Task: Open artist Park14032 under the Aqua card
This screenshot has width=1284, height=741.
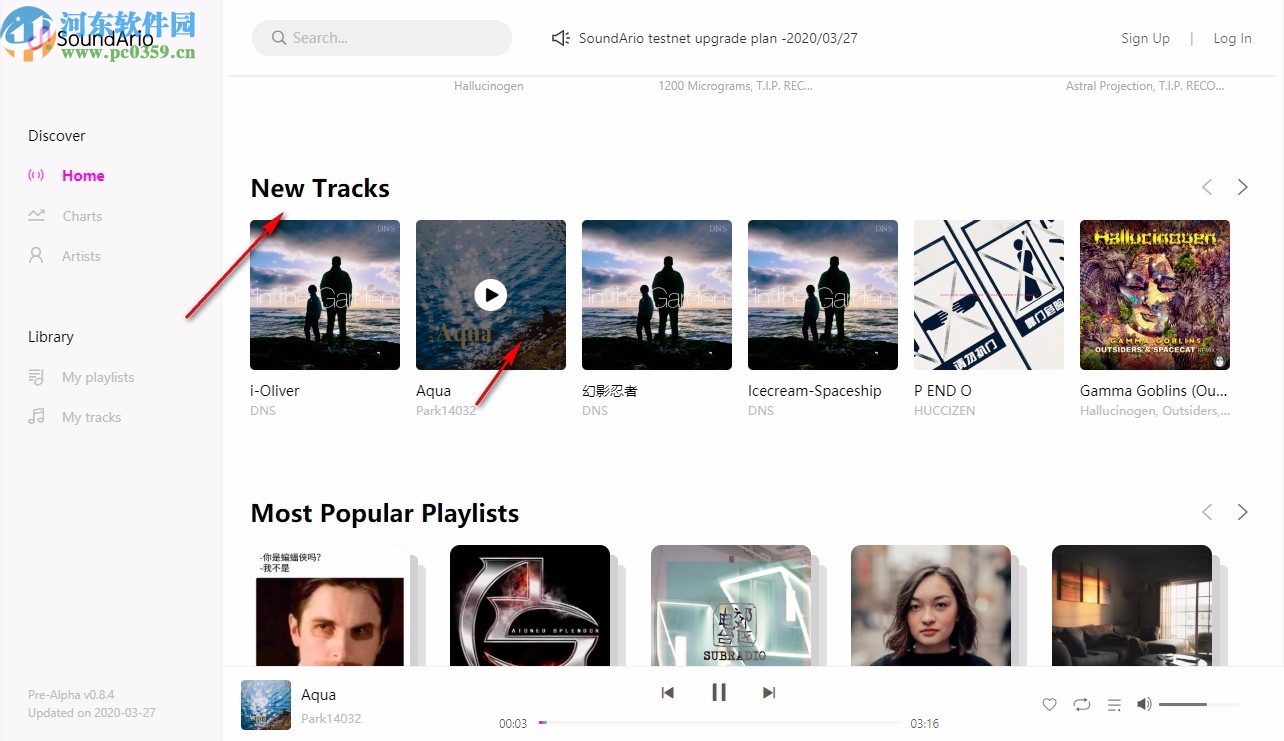Action: tap(446, 411)
